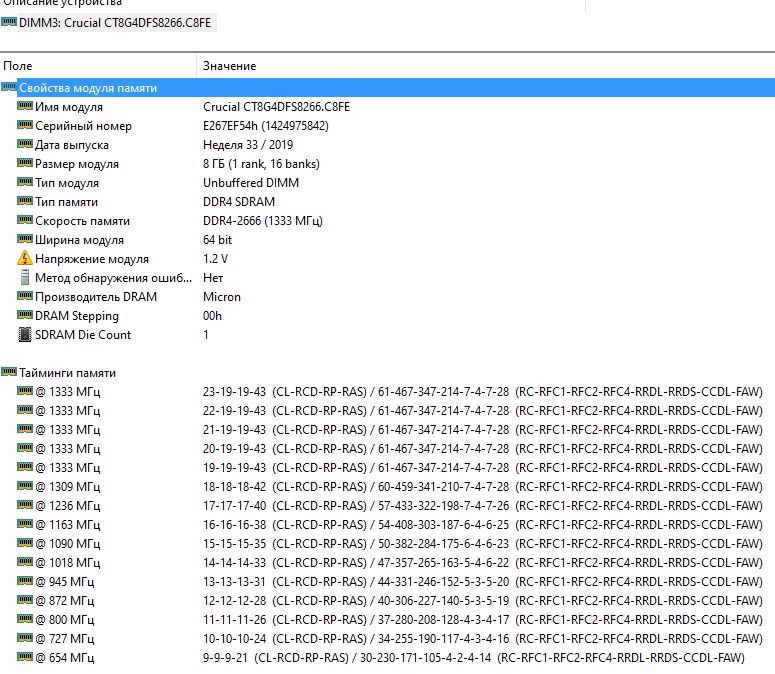
Task: Select timing row 17-17-17-40
Action: click(482, 506)
